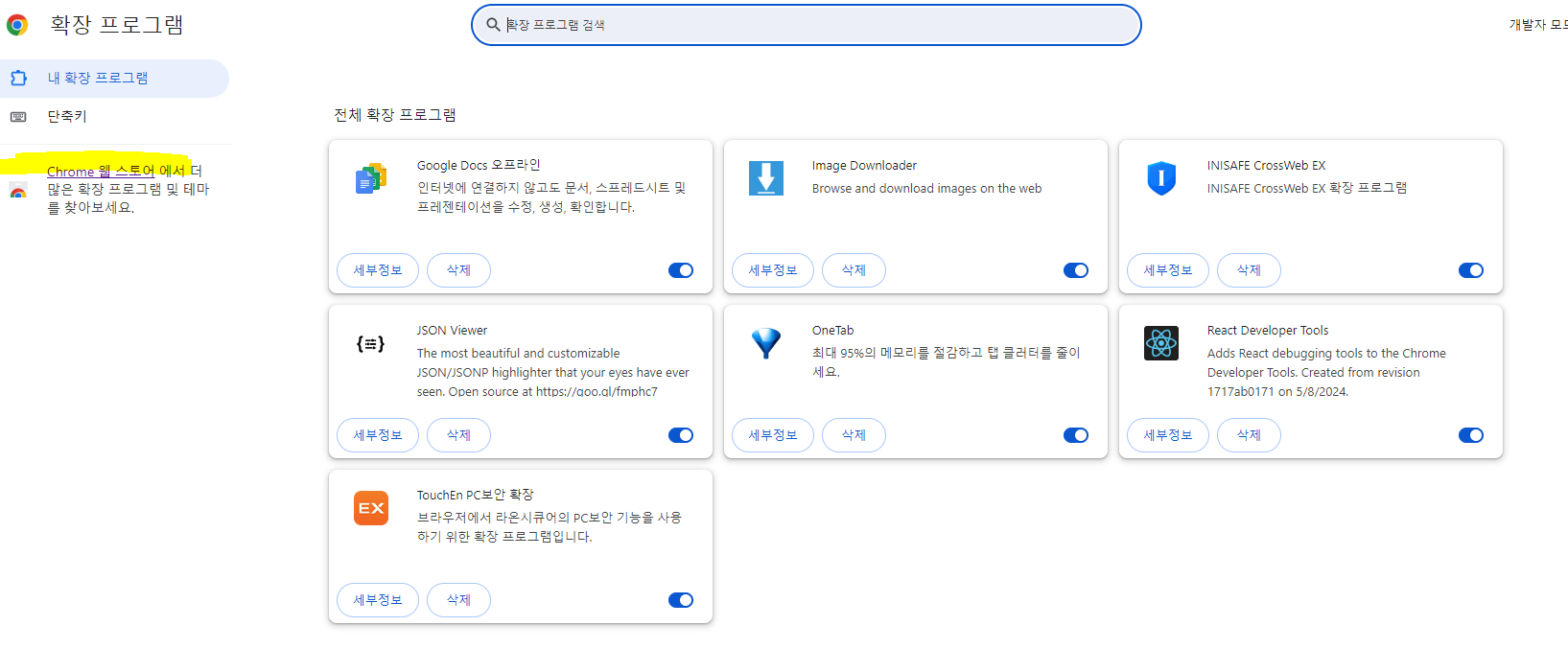Screen dimensions: 1568x672
Task: Click the 확장 프로그램 page title
Action: [x=117, y=25]
